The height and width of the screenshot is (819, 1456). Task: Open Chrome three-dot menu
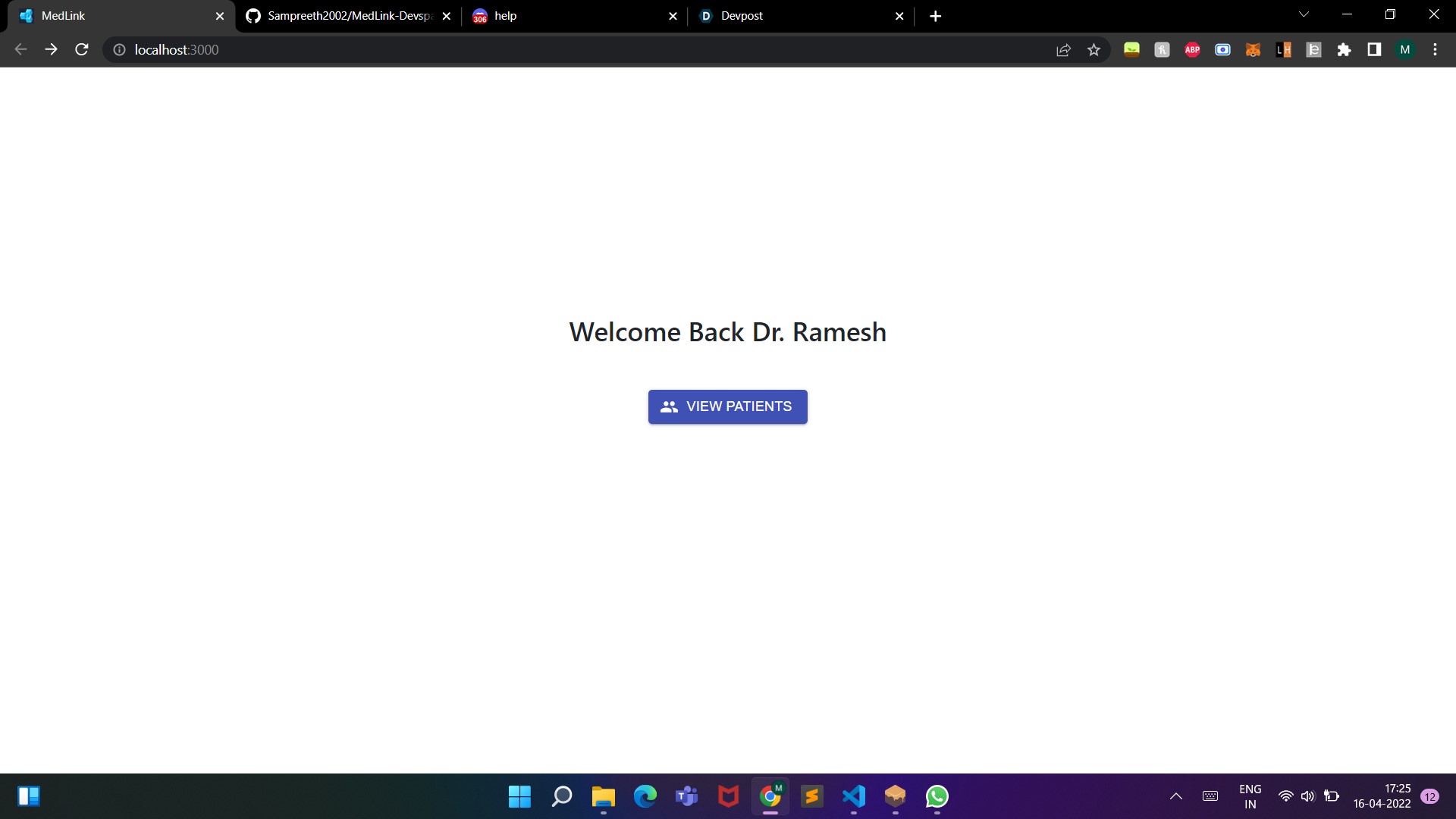click(1435, 49)
